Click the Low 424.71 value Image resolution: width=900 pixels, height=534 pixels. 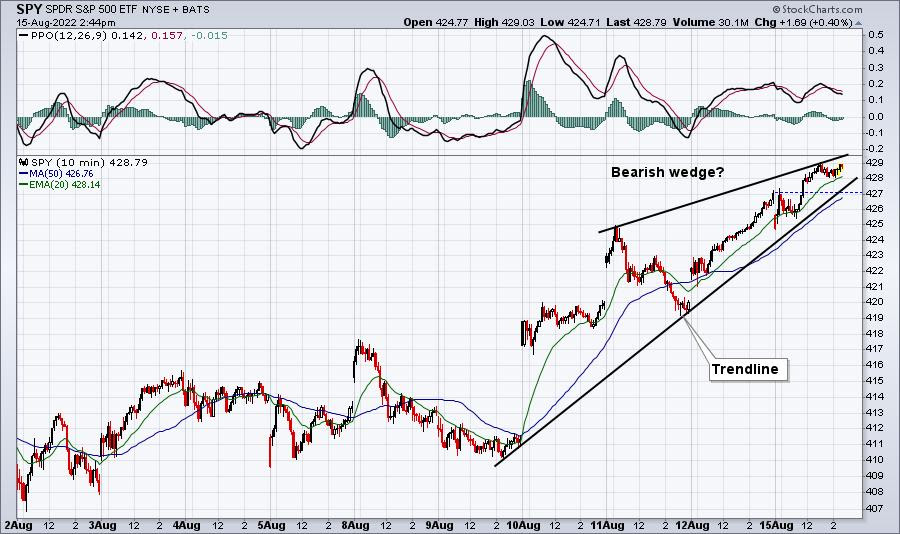[569, 22]
